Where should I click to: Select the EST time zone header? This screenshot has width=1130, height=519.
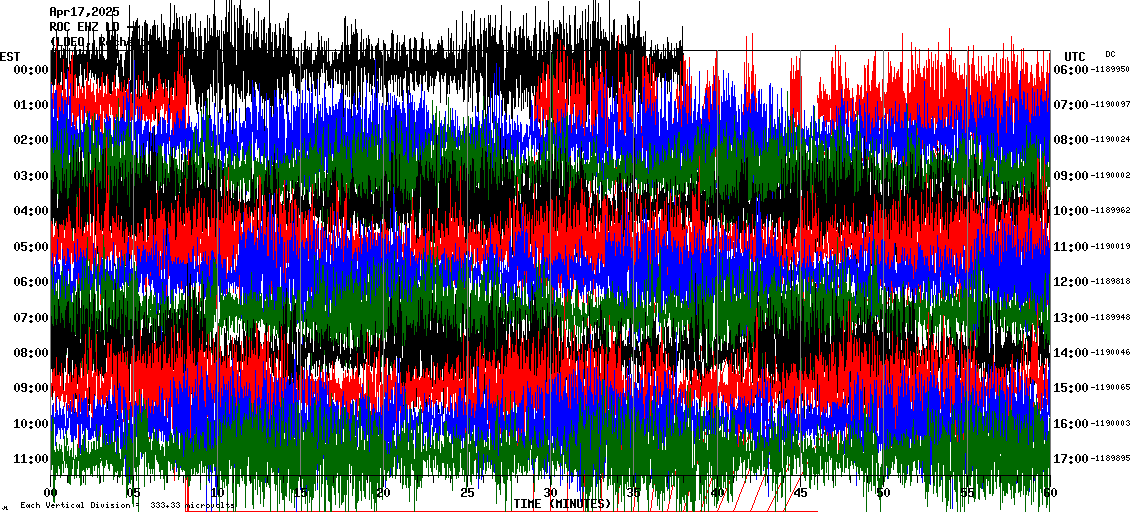[x=10, y=56]
